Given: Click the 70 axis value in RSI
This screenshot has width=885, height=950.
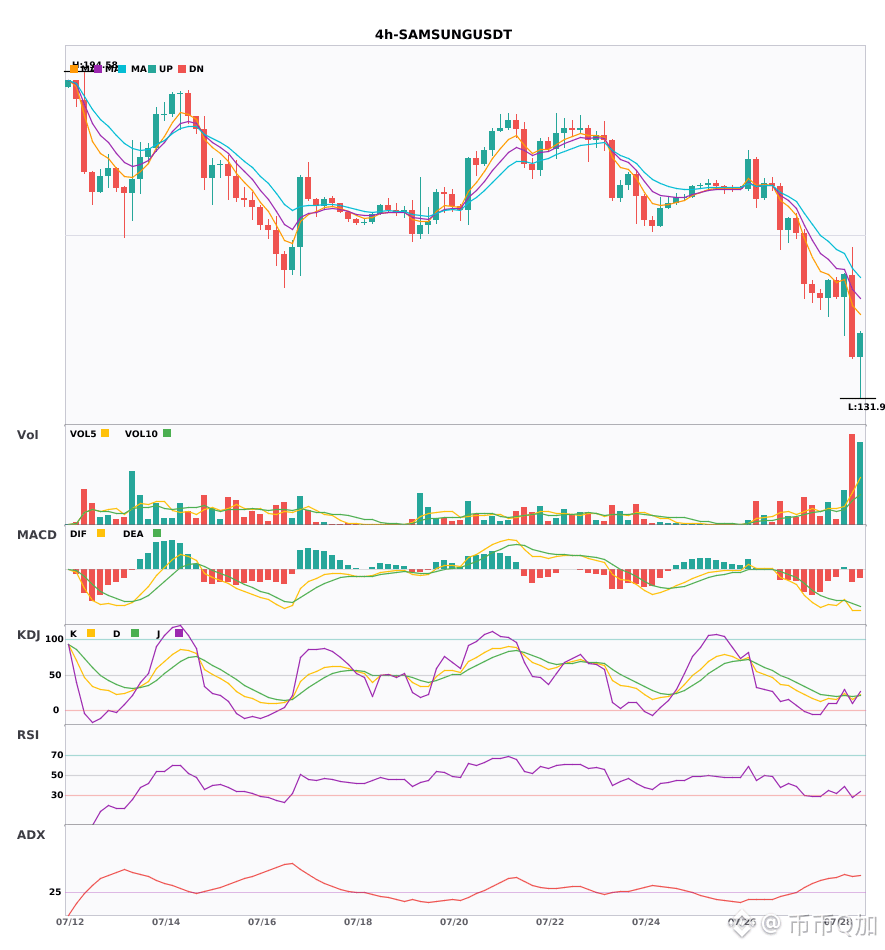Looking at the screenshot, I should point(57,755).
